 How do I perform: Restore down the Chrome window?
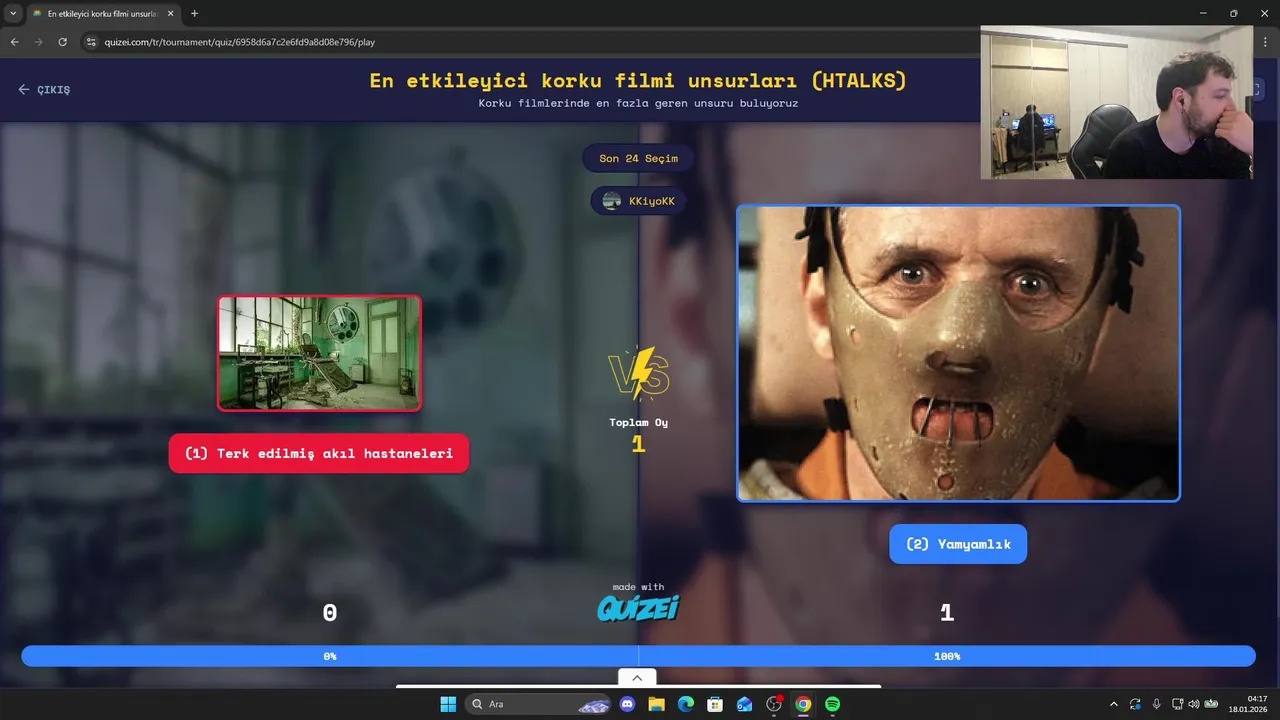[x=1233, y=14]
